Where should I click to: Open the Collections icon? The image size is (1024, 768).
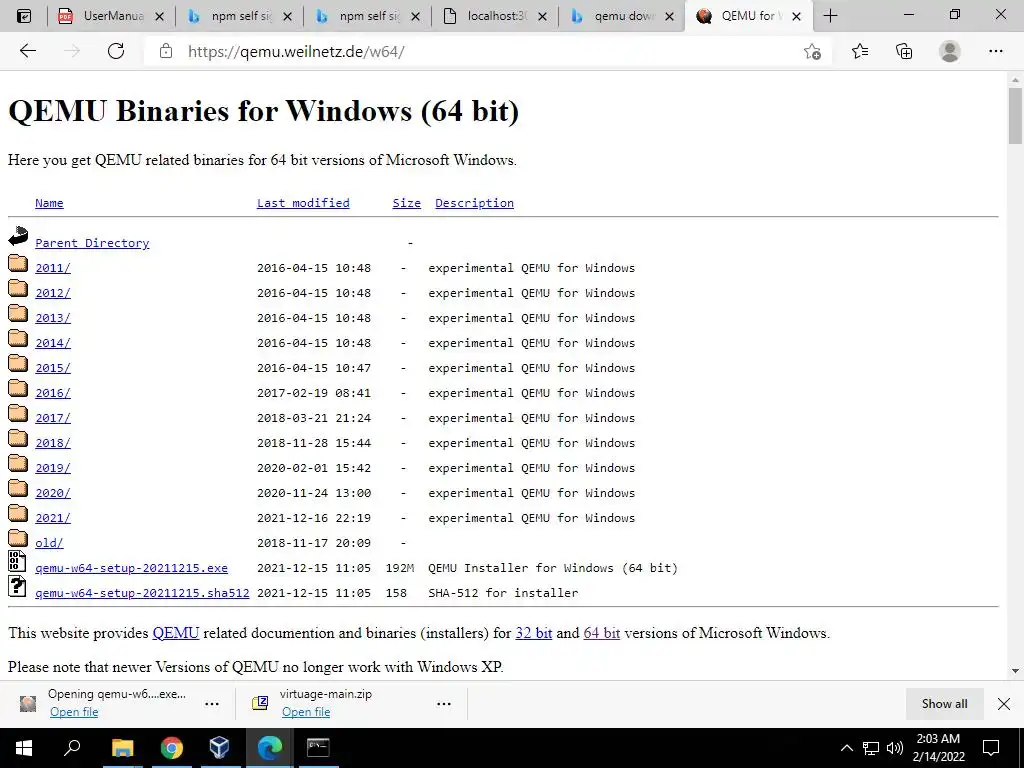click(x=904, y=51)
